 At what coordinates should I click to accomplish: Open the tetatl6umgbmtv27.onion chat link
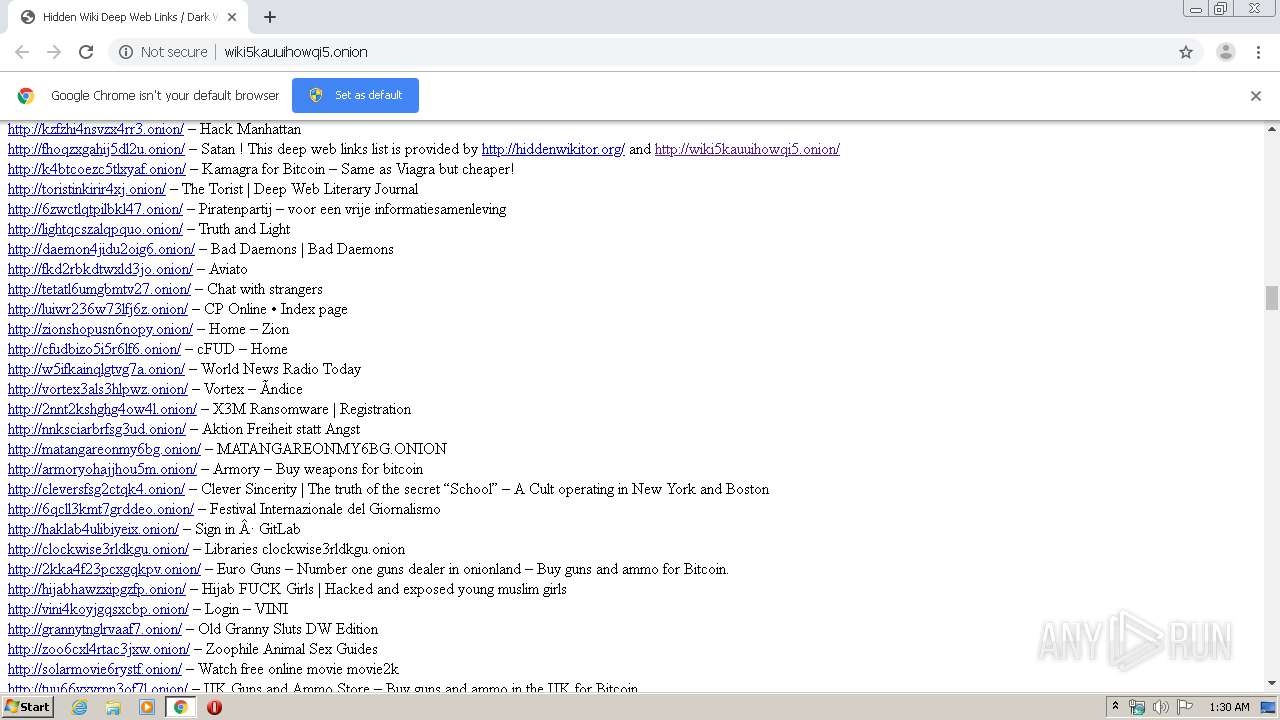[99, 289]
